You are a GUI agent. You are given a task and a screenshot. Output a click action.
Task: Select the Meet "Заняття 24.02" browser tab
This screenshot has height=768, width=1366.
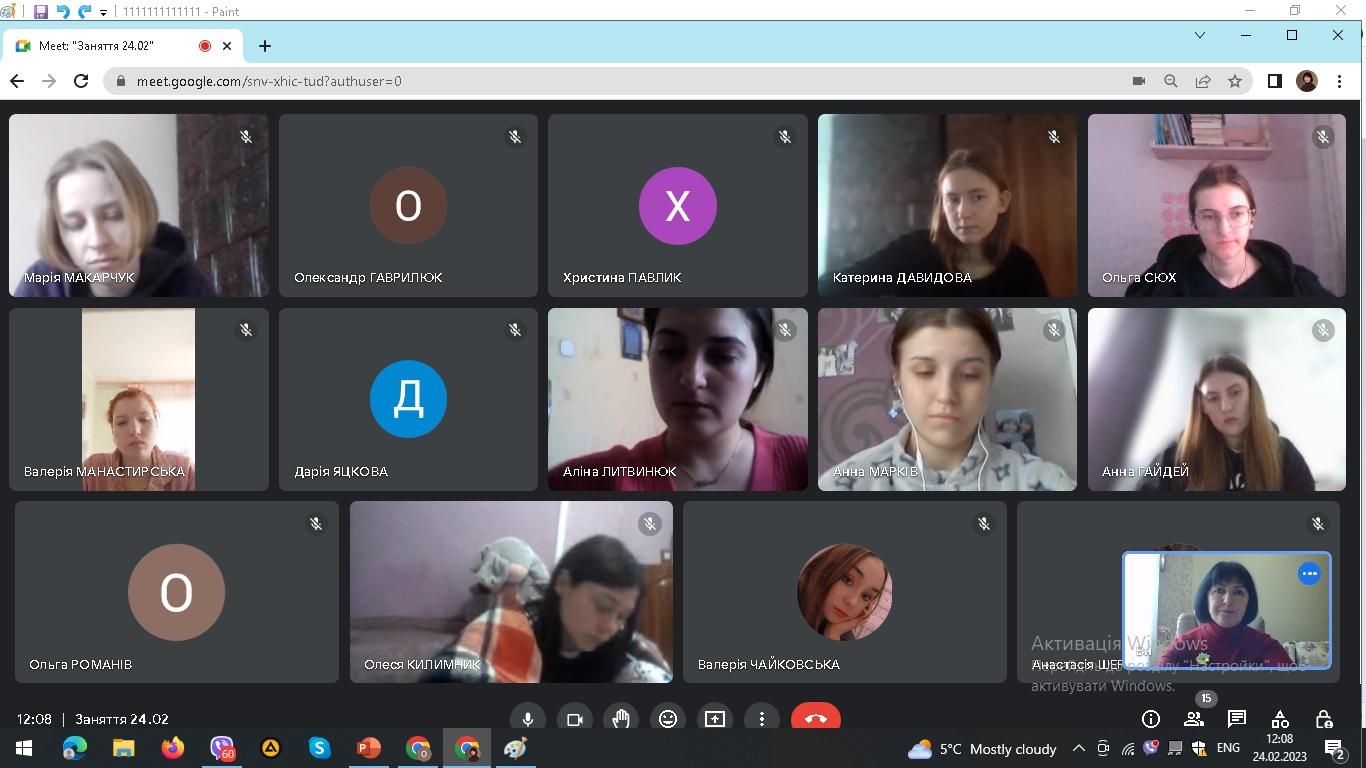click(x=110, y=46)
